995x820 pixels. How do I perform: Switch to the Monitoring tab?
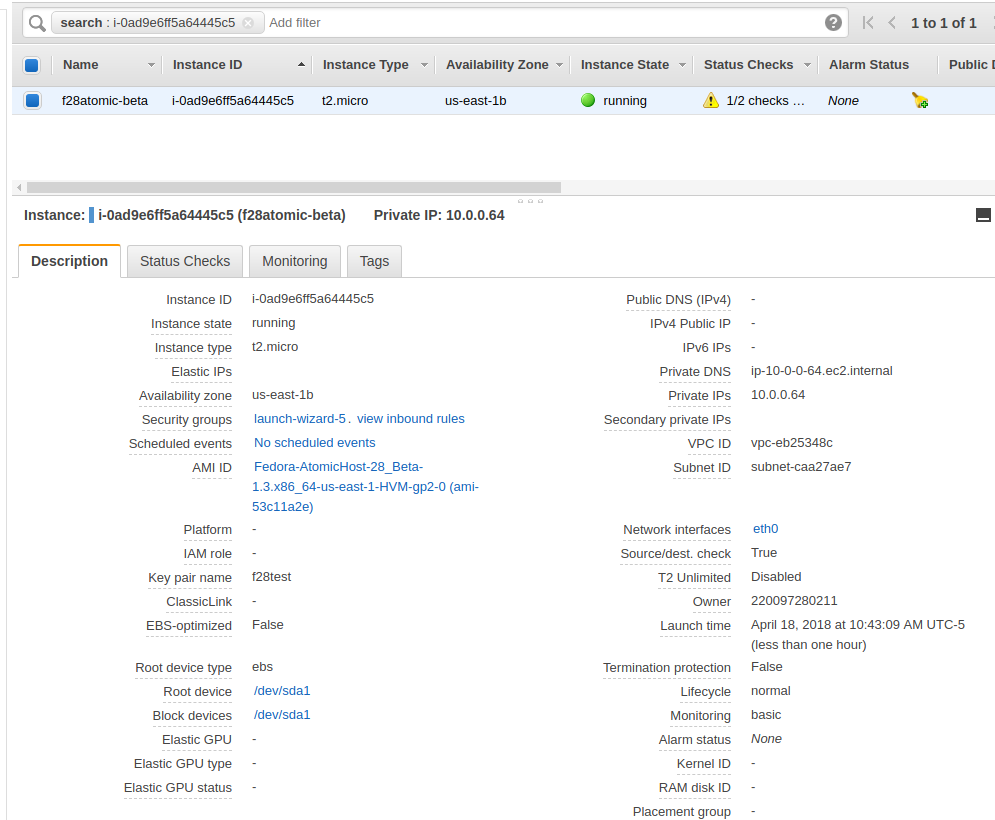pos(294,261)
